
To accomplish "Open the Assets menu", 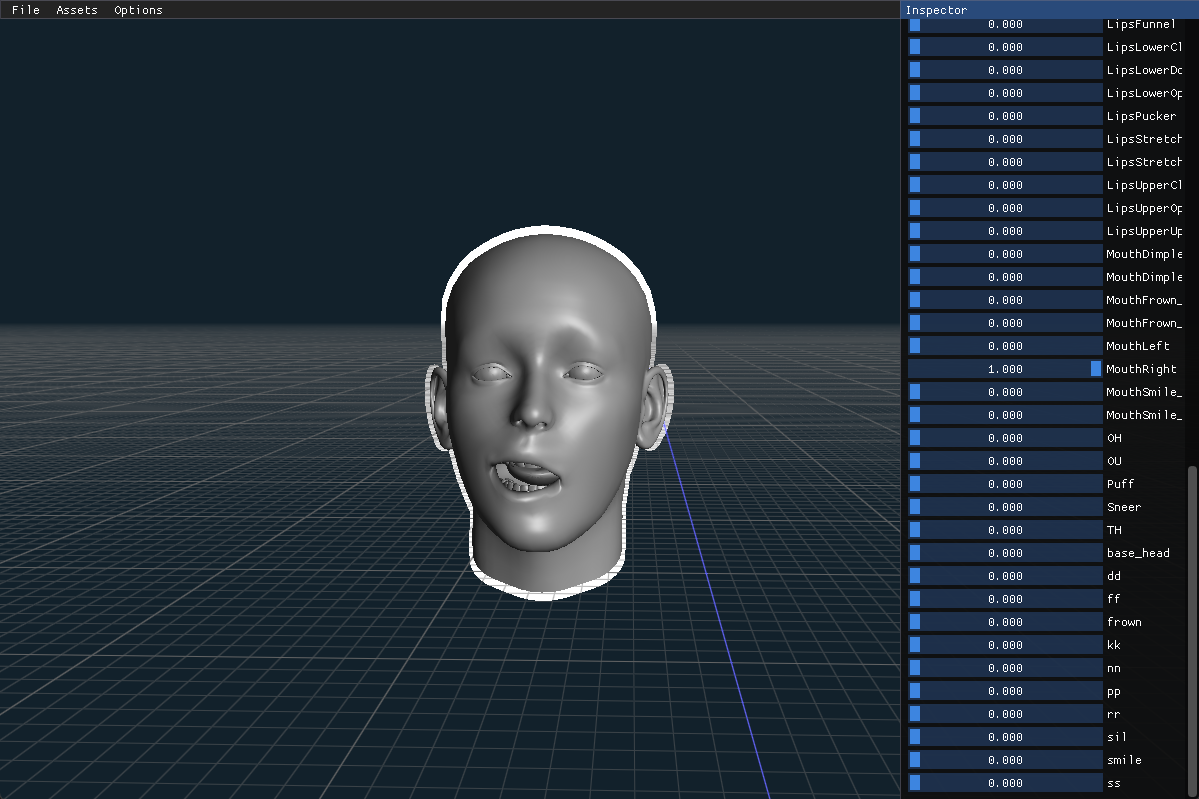I will [76, 10].
